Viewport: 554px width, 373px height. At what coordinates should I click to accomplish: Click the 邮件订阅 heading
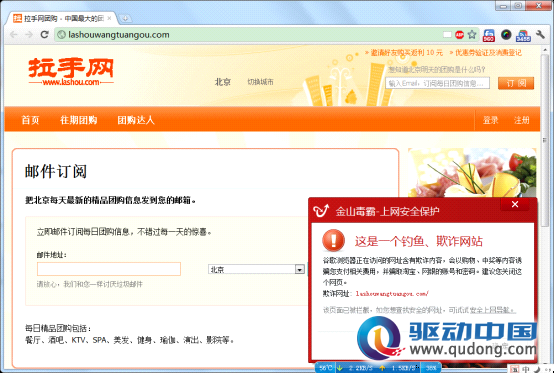[x=56, y=171]
